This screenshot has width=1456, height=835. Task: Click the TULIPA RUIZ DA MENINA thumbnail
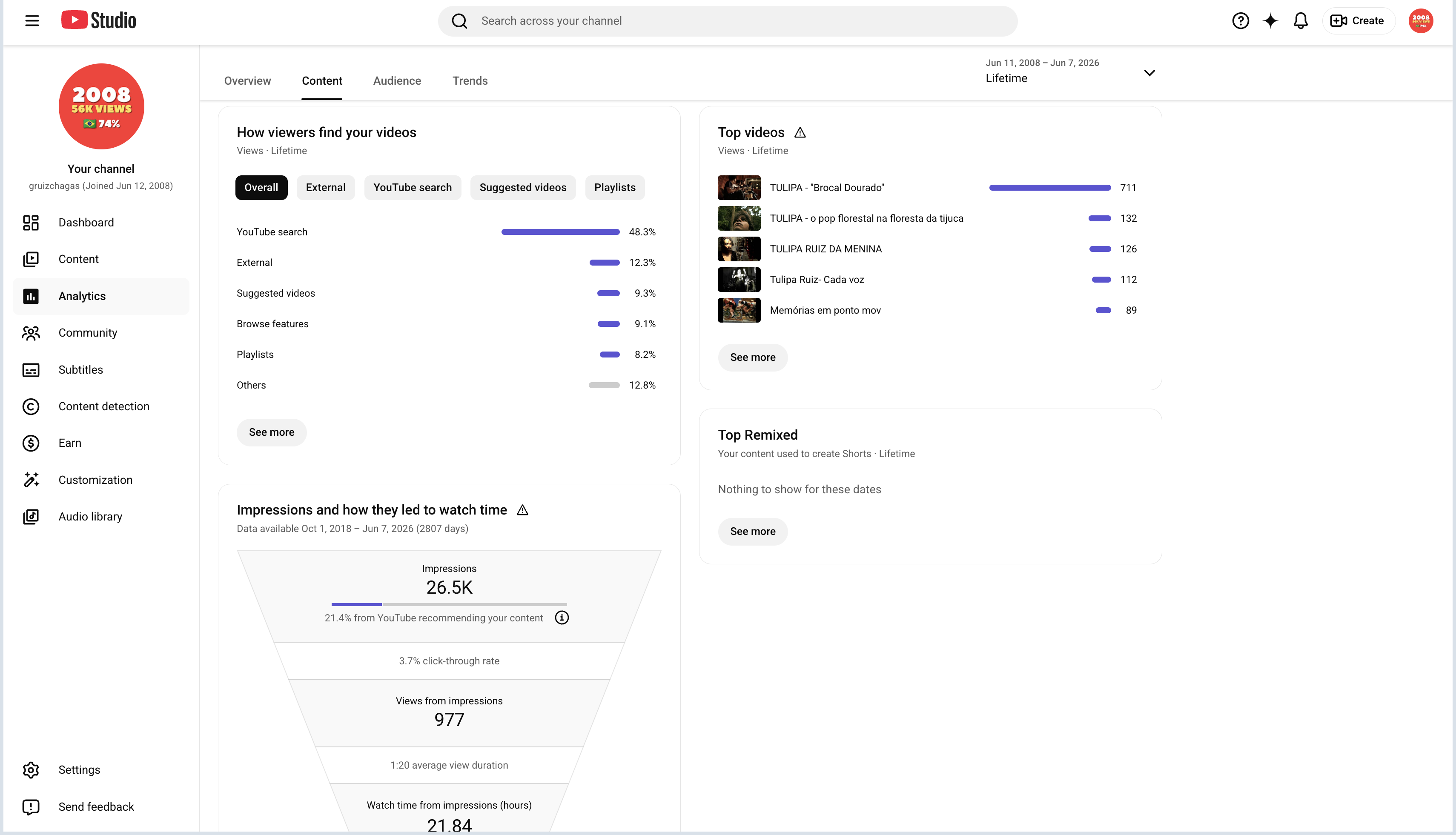click(739, 249)
